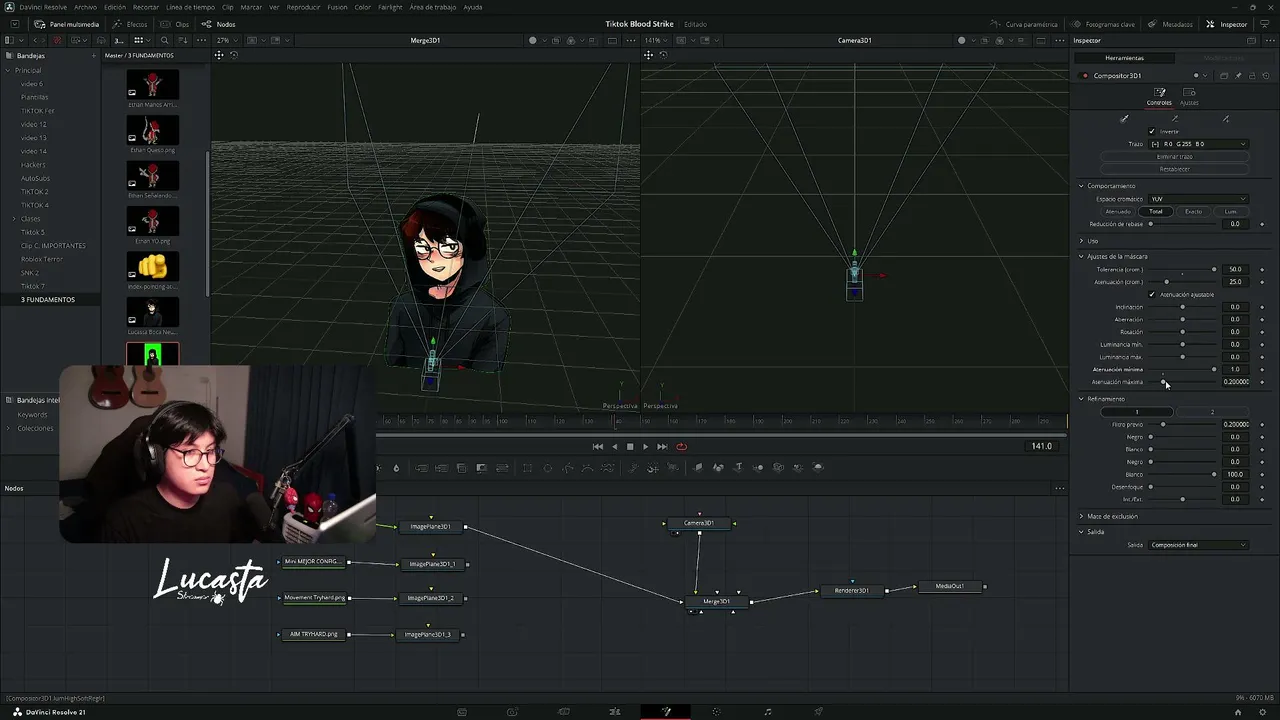The height and width of the screenshot is (720, 1280).
Task: Open the Espacio cromático YUV dropdown
Action: point(1198,199)
